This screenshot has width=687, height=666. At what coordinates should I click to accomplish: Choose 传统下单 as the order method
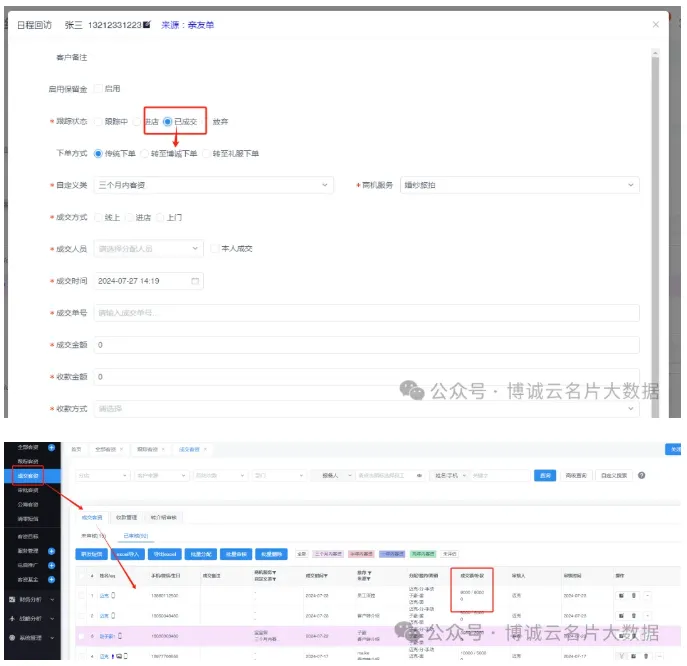tap(98, 153)
